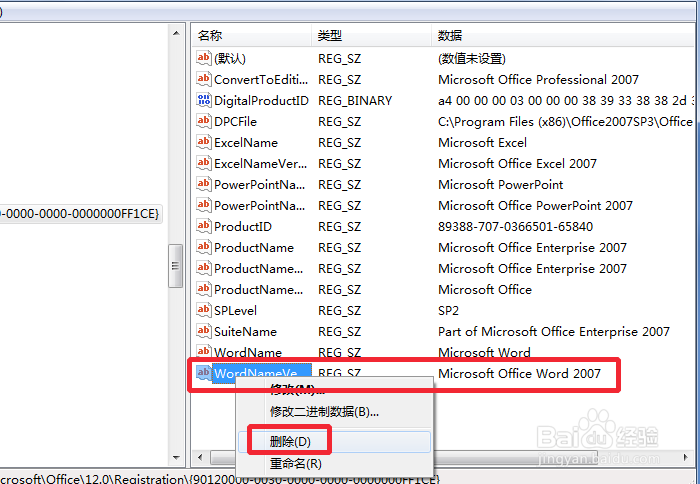Click the tree pane vertical scrollbar thumb

[175, 266]
